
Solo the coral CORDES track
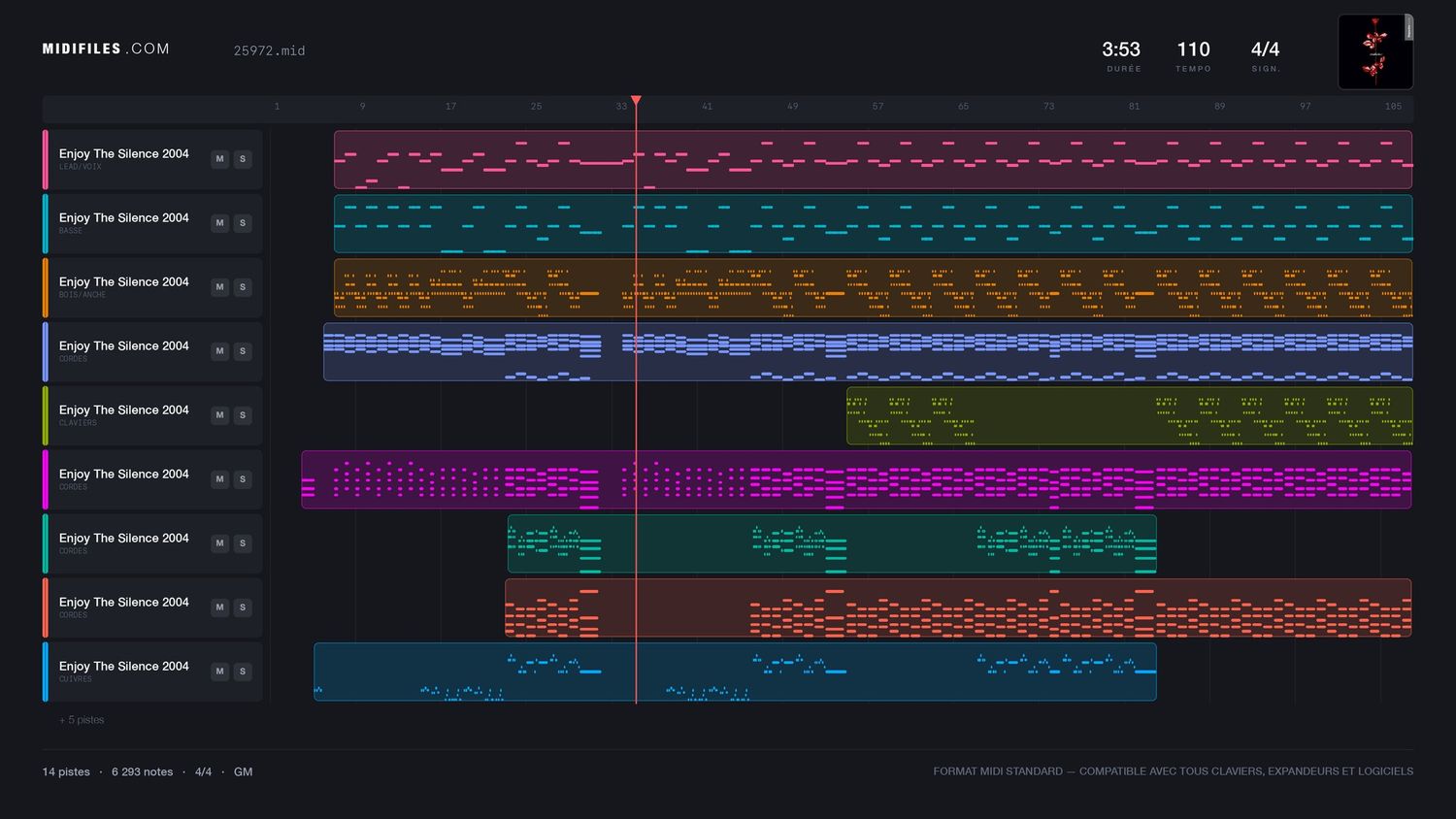coord(243,607)
